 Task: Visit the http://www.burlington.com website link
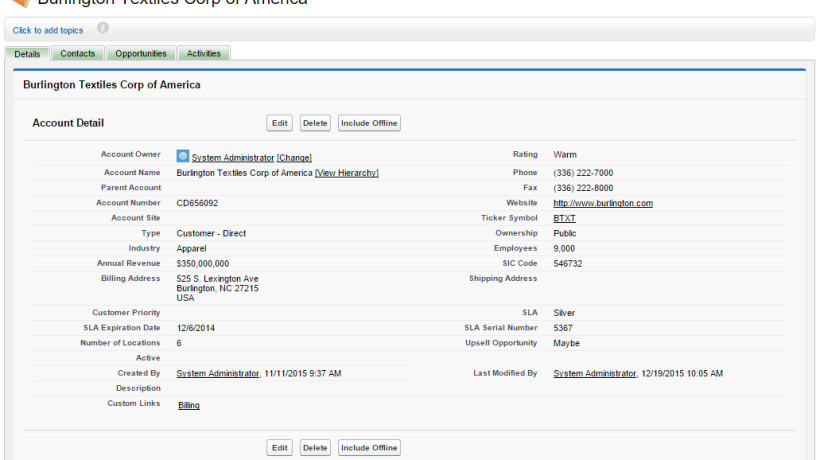coord(603,203)
